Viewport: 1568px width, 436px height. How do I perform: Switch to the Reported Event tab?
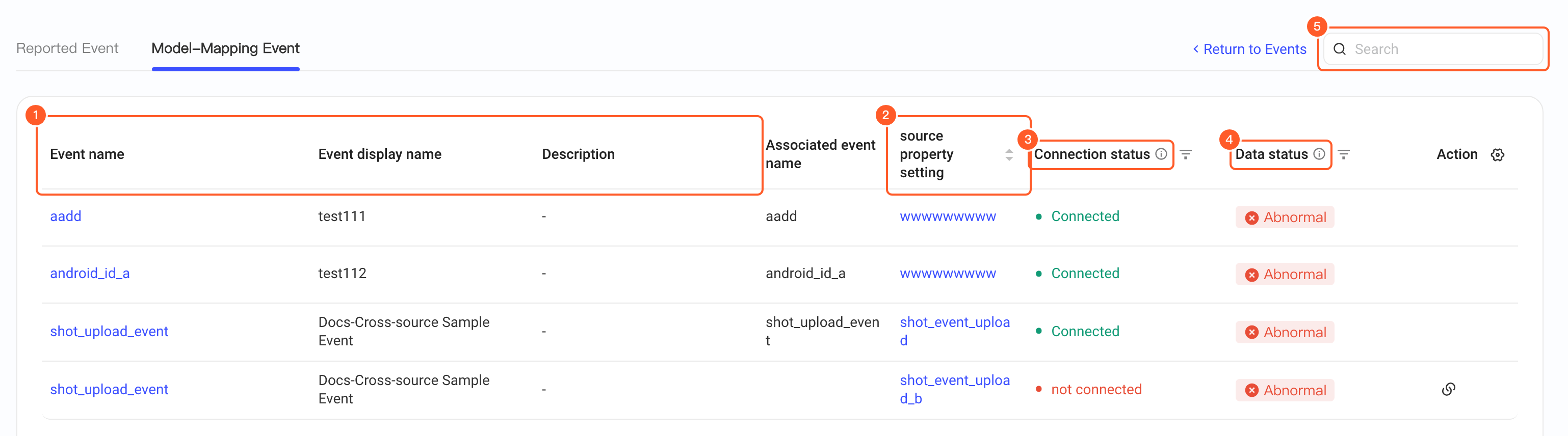[x=68, y=48]
